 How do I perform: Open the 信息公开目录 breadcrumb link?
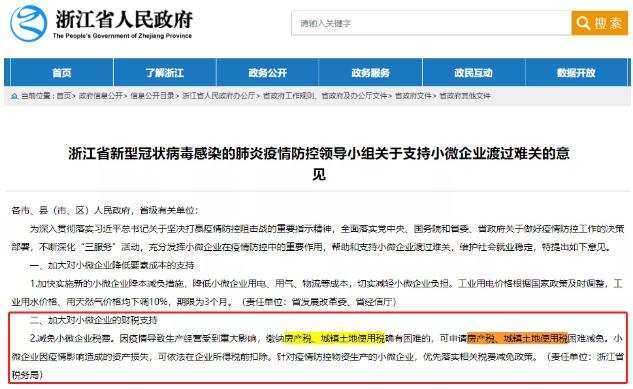(152, 96)
